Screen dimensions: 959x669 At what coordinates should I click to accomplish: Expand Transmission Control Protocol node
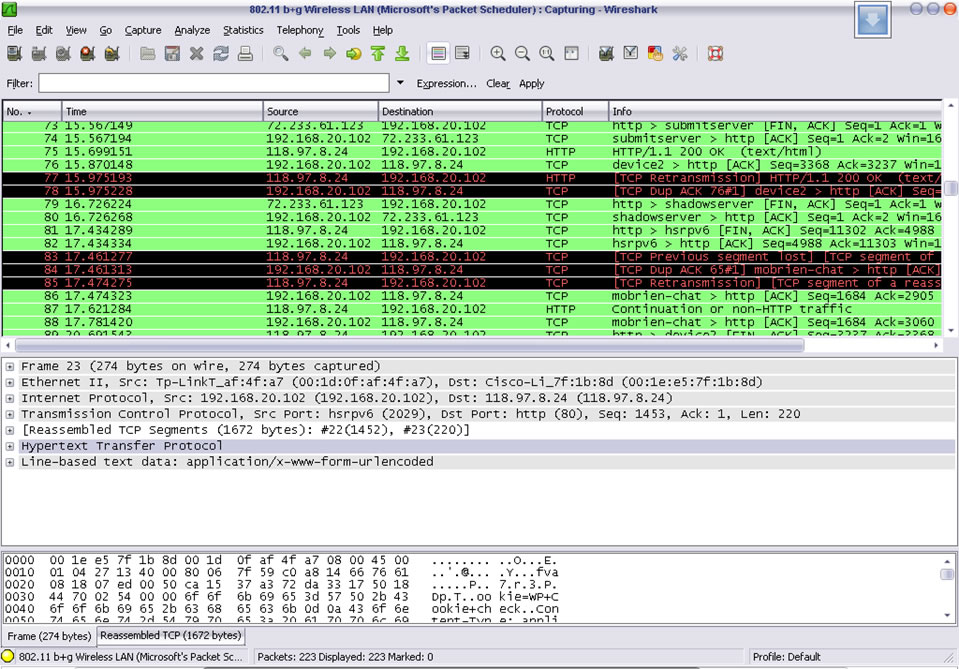tap(10, 414)
